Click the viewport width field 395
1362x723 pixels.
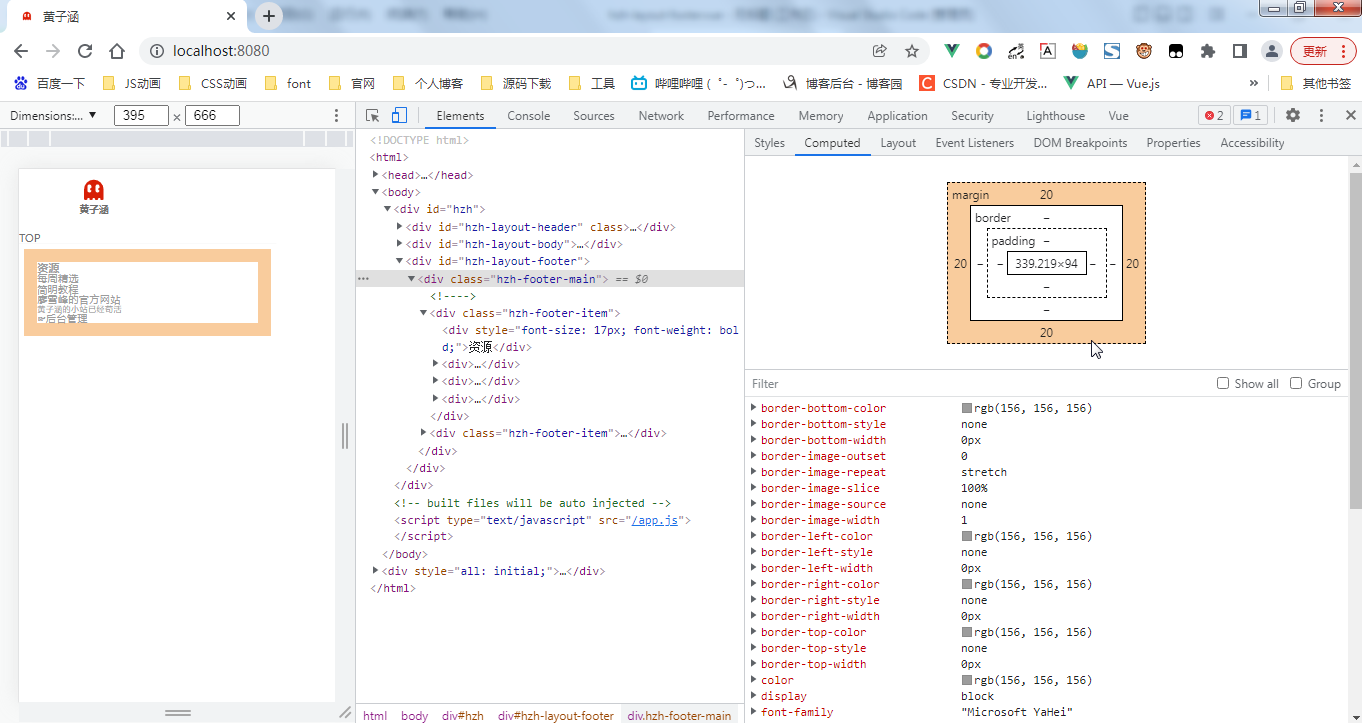tap(141, 116)
